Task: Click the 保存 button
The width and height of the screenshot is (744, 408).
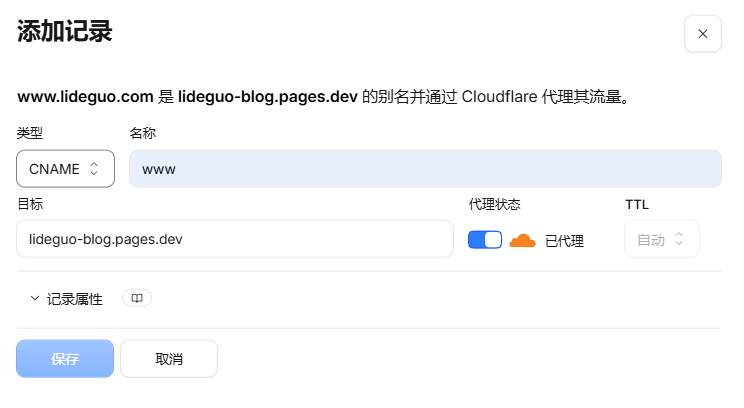Action: [x=65, y=359]
